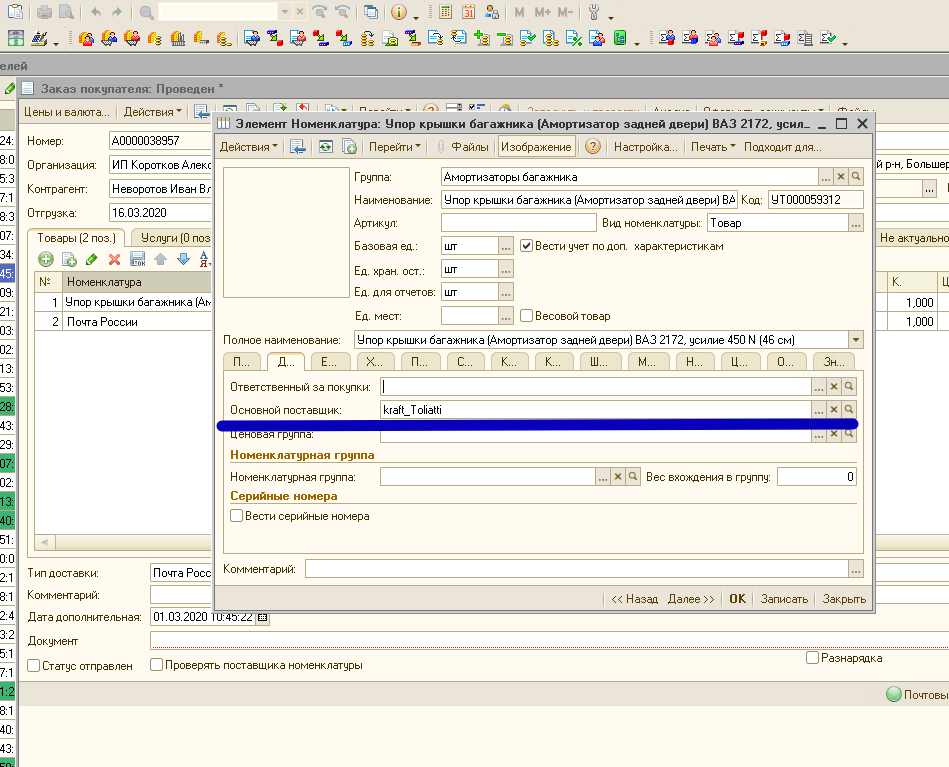The image size is (949, 767).
Task: Click the pencil edit icon in Товары toolbar
Action: 91,259
